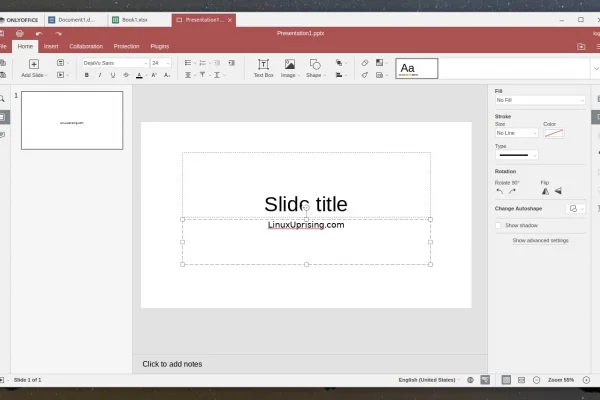Open the font size 24 dropdown

161,63
